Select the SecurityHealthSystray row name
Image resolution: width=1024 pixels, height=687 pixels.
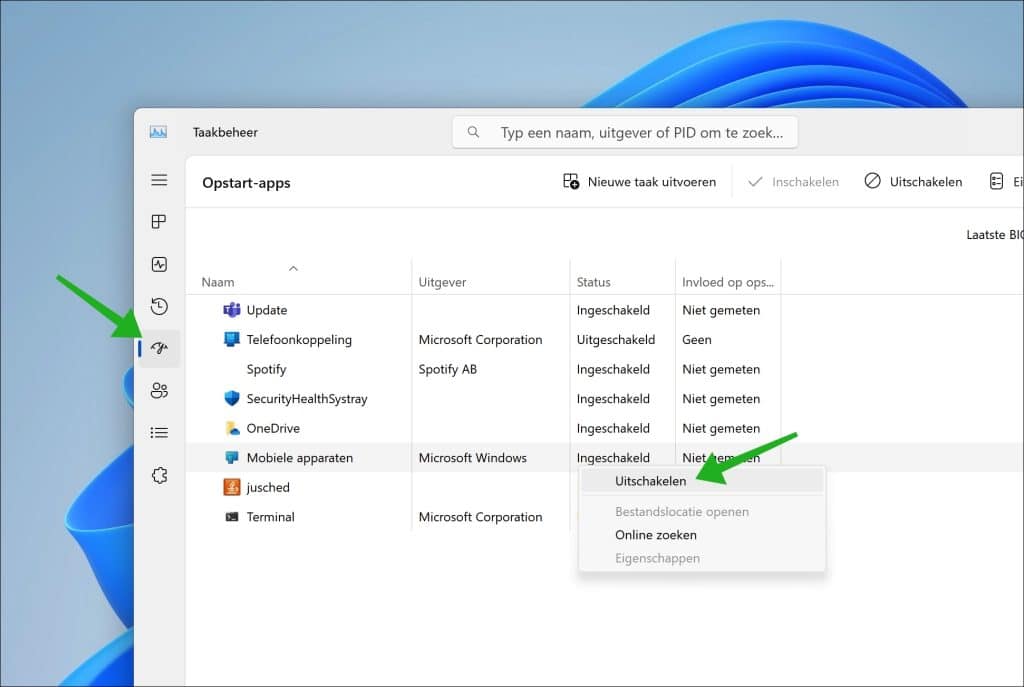307,399
